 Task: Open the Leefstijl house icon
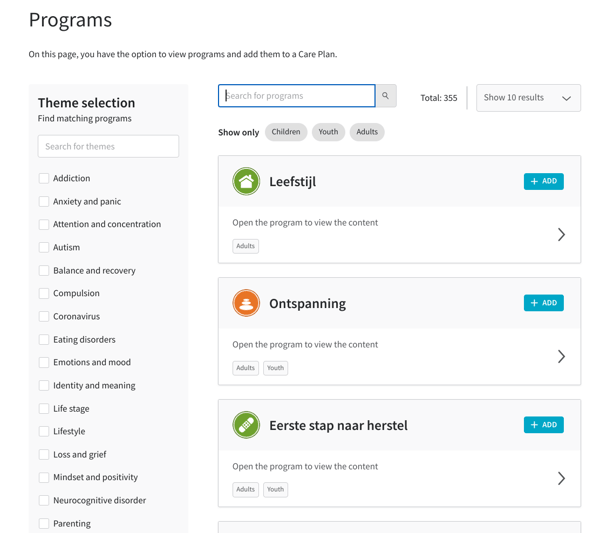[x=246, y=181]
